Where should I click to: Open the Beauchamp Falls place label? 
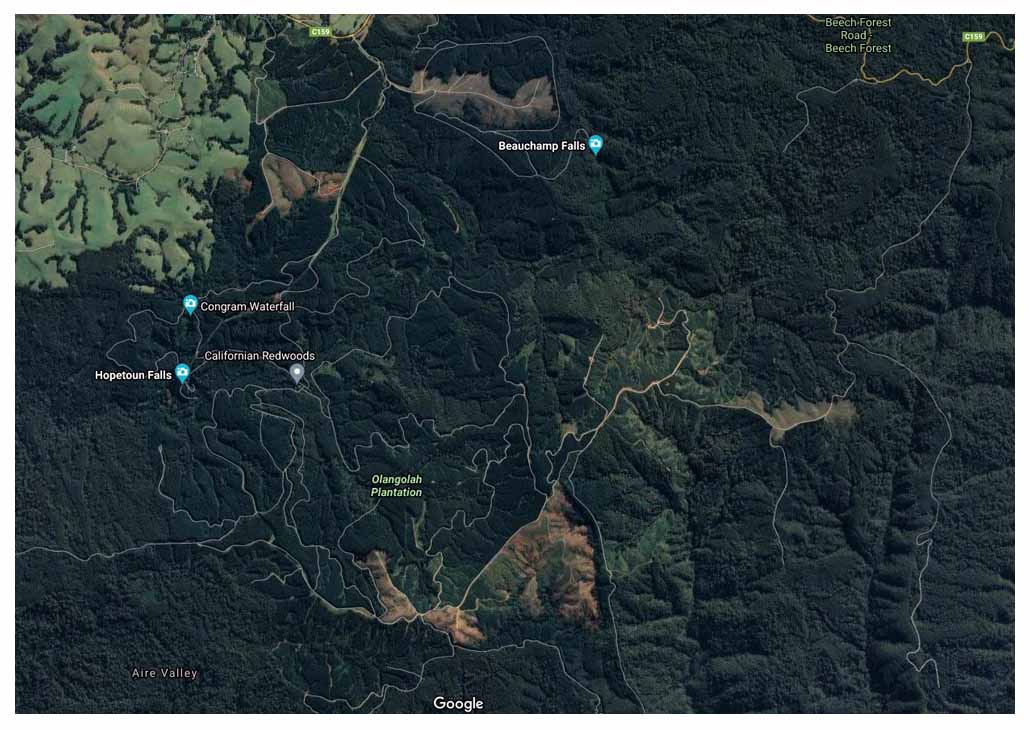541,146
